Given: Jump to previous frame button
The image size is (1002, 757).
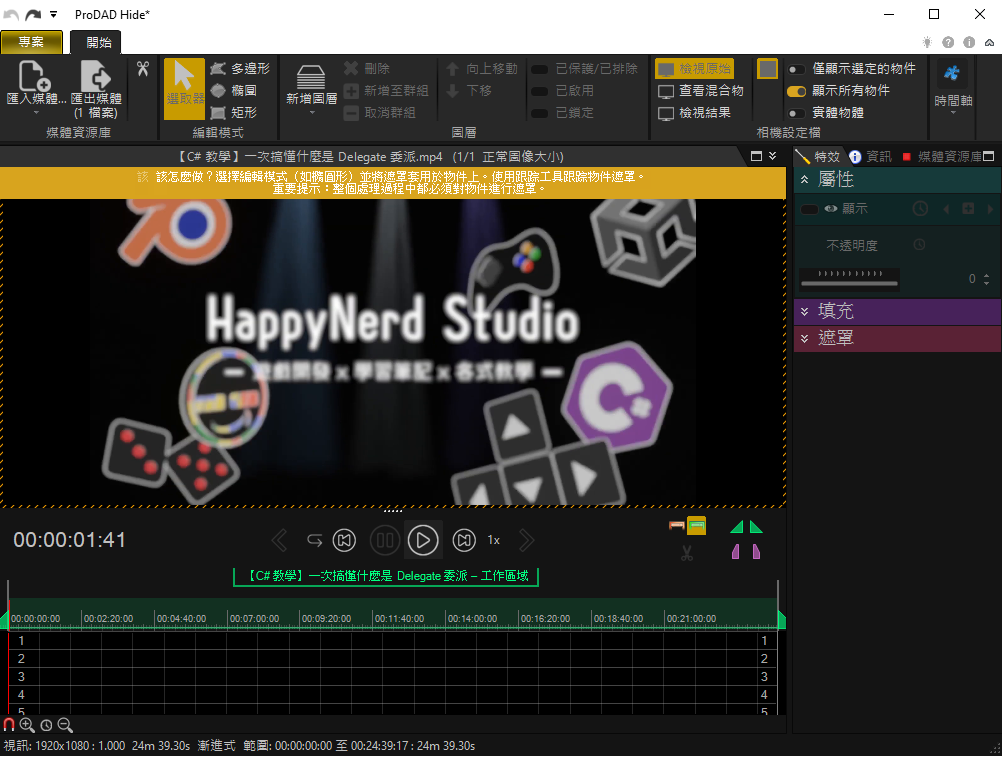Looking at the screenshot, I should pos(344,540).
